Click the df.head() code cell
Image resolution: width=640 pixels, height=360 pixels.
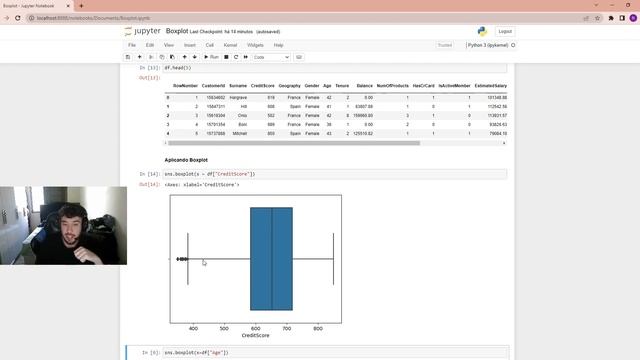click(335, 68)
